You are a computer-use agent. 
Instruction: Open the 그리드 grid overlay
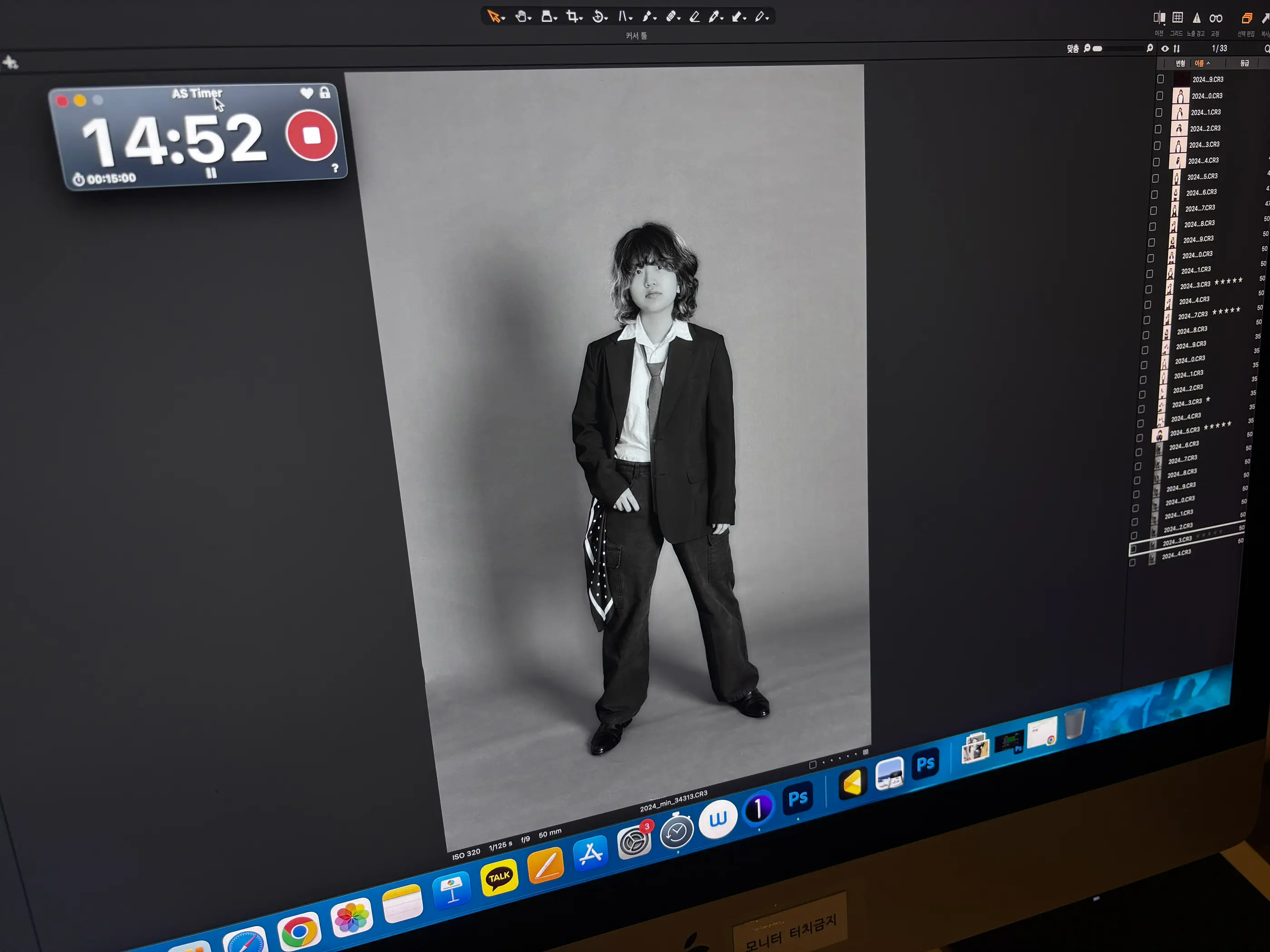1177,18
